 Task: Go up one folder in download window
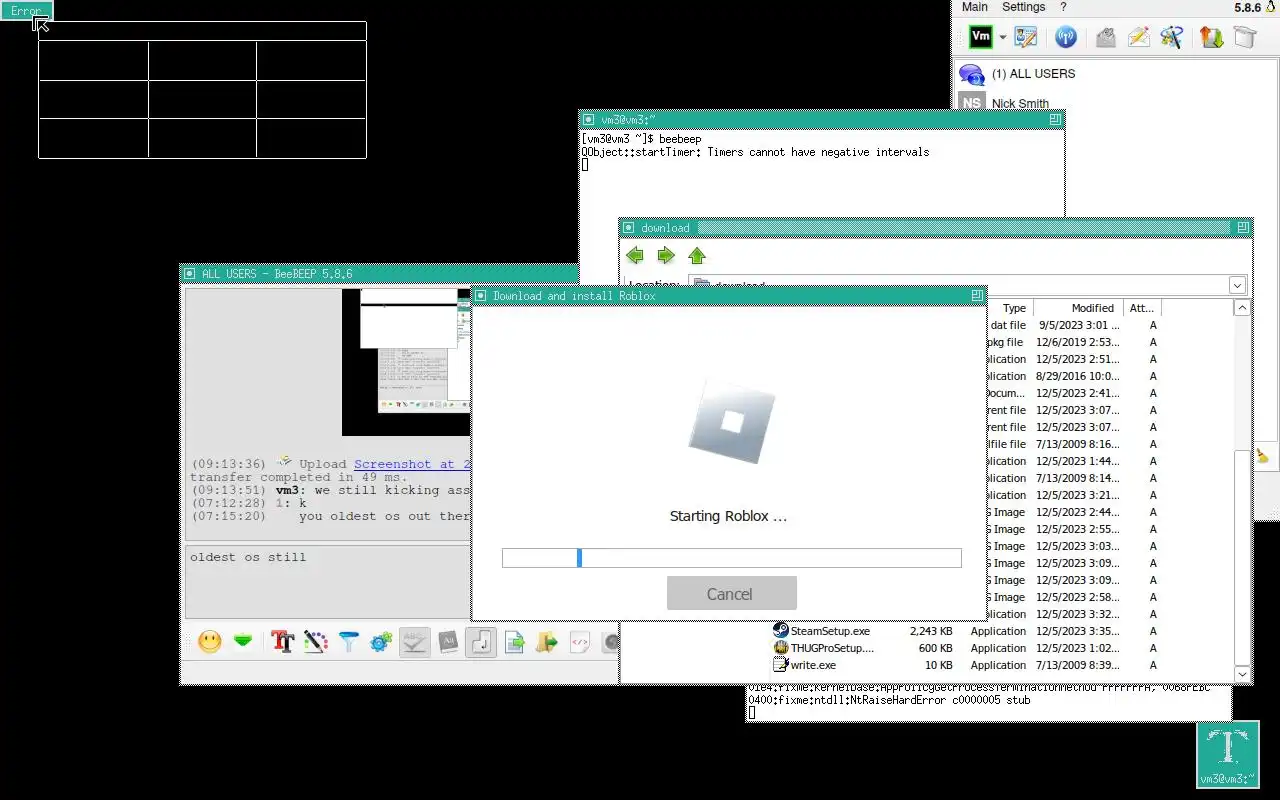tap(698, 256)
